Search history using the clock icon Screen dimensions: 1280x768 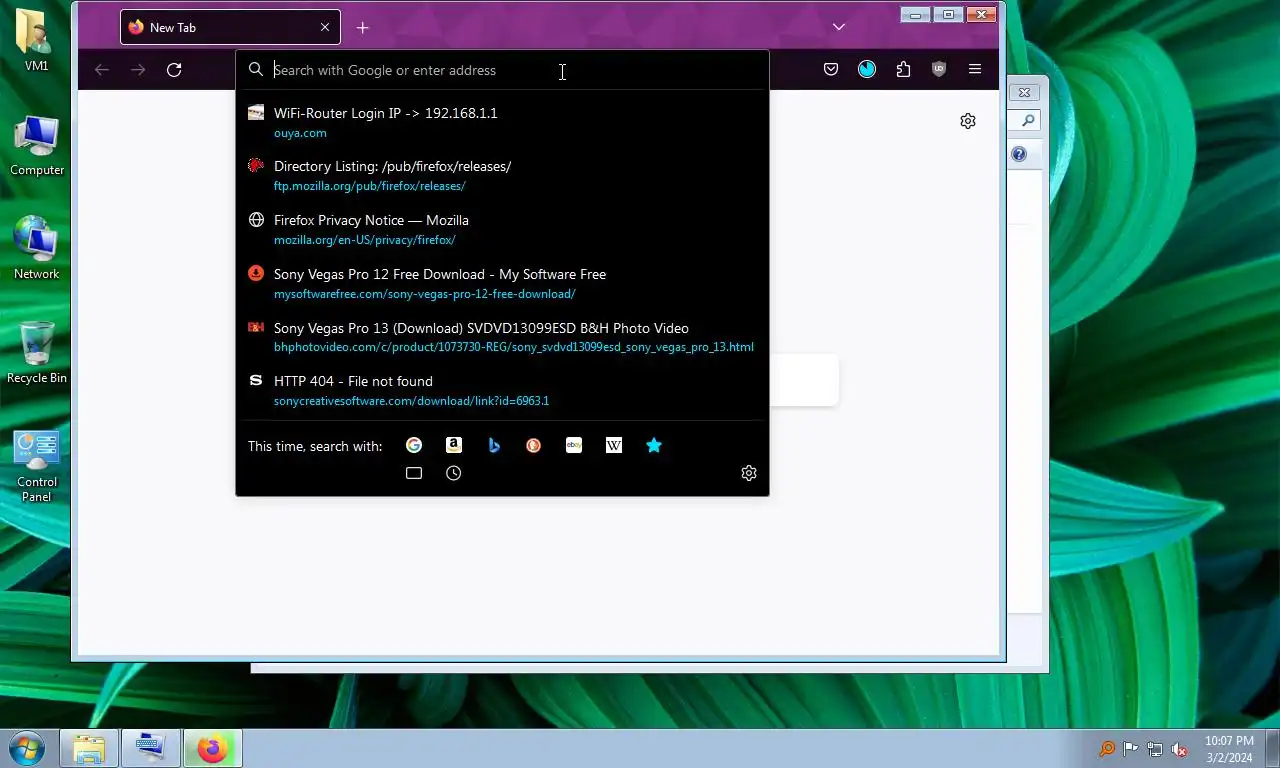pos(454,473)
